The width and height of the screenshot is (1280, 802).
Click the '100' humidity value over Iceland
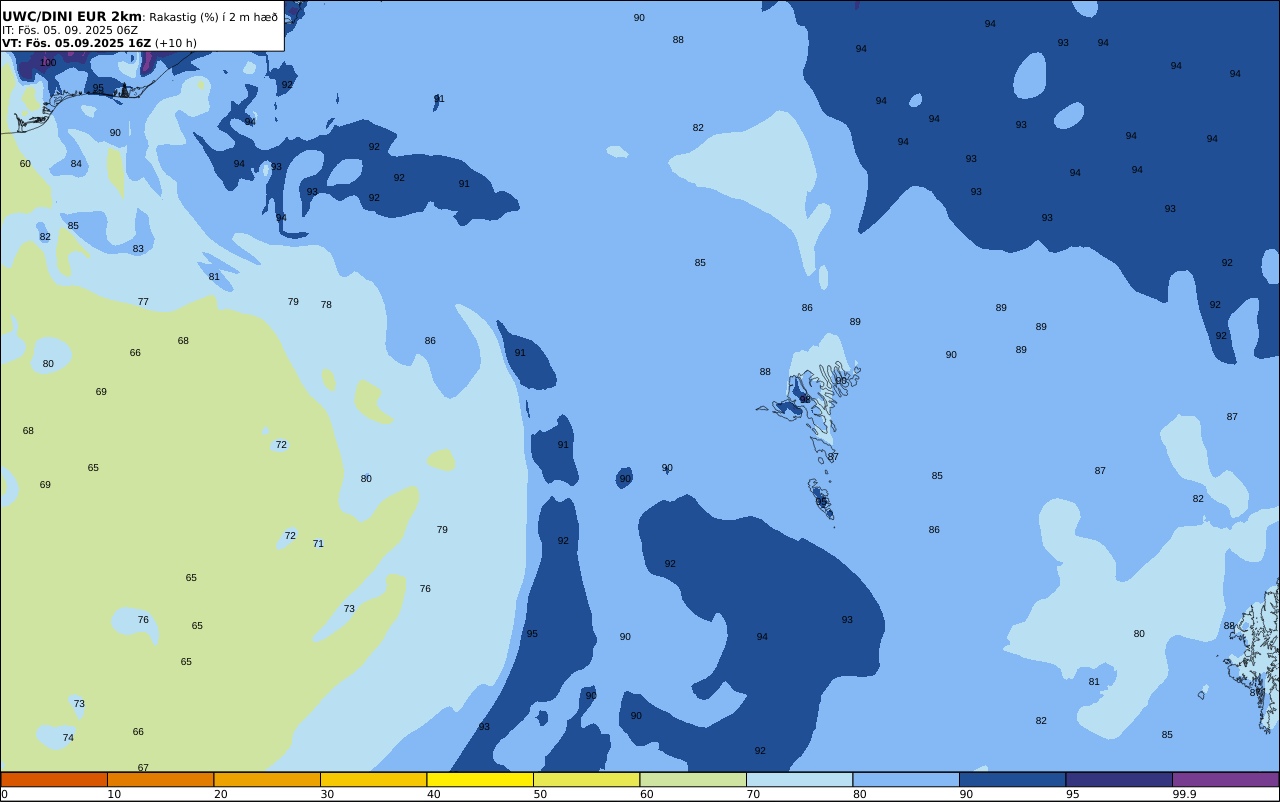[x=48, y=63]
